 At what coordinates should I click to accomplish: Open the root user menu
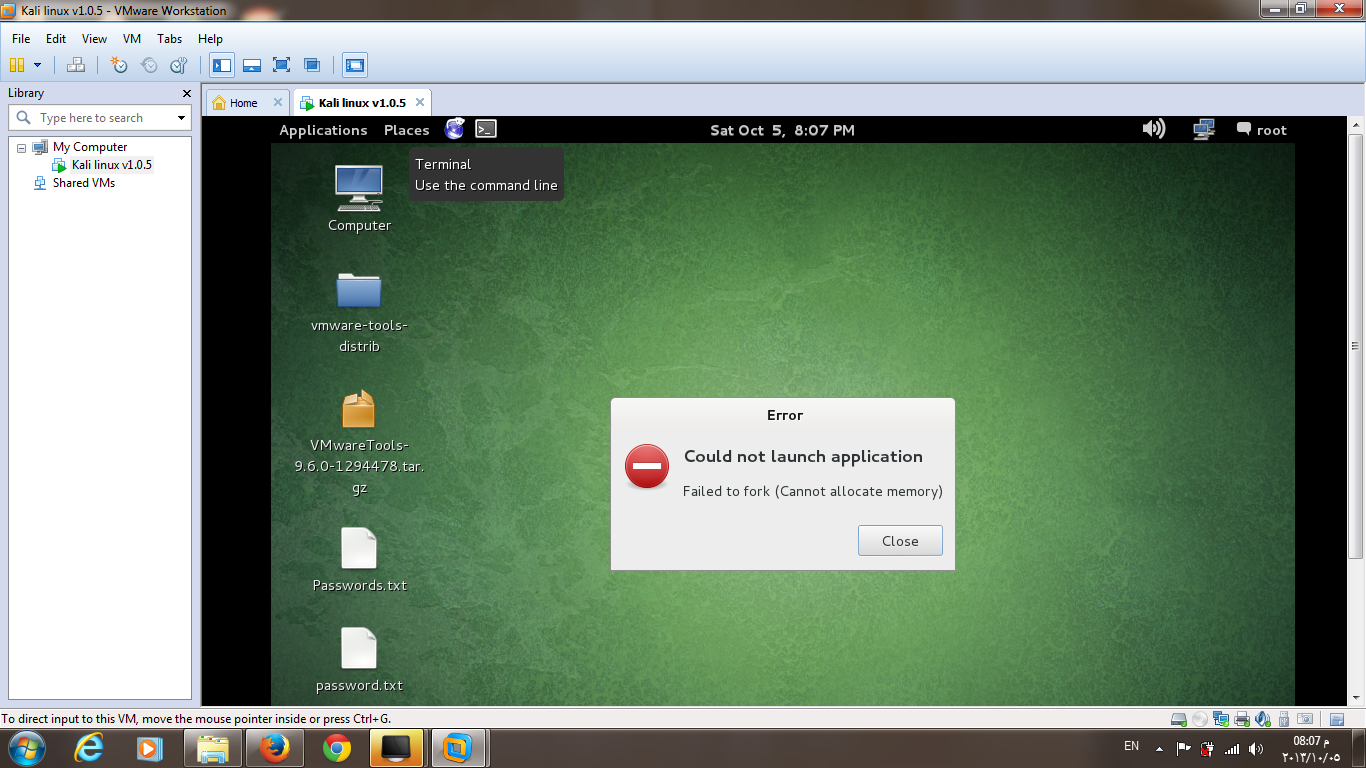(x=1262, y=130)
